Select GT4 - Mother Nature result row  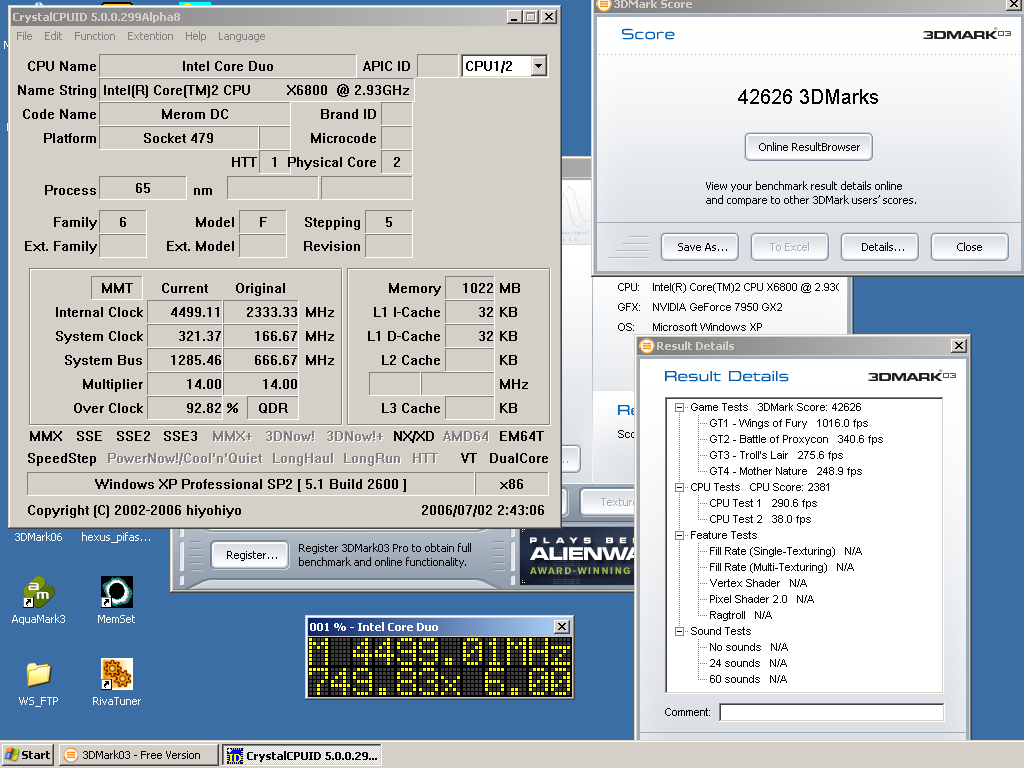pyautogui.click(x=785, y=472)
